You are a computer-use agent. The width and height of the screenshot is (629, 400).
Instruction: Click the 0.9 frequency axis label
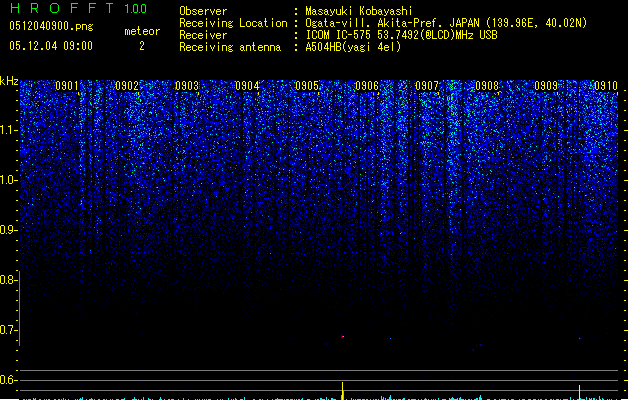(8, 230)
